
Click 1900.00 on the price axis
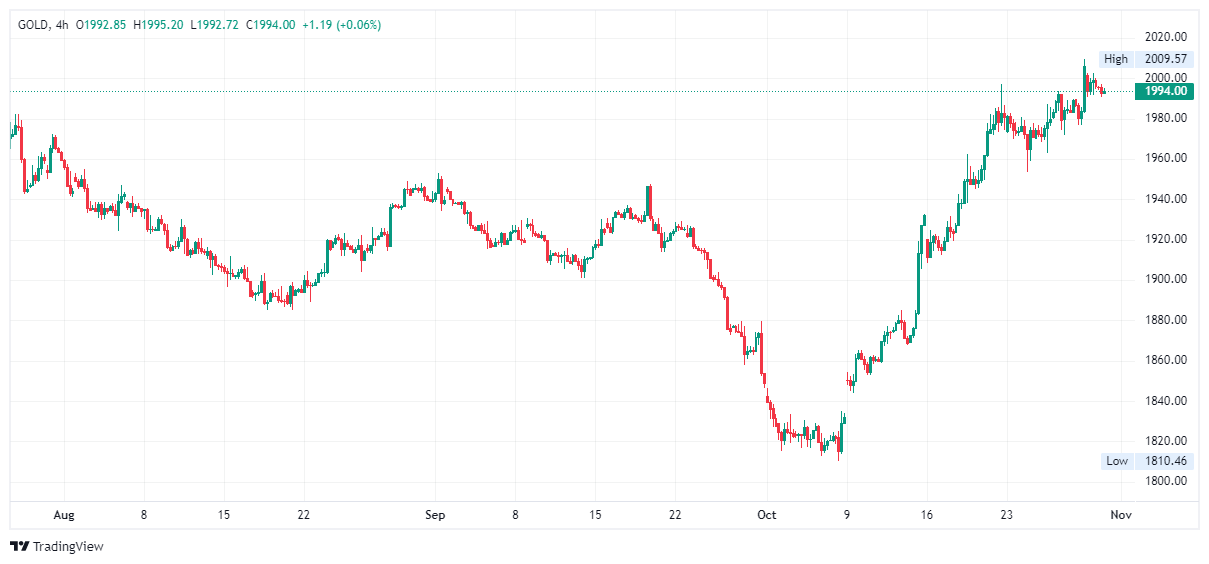click(x=1166, y=279)
